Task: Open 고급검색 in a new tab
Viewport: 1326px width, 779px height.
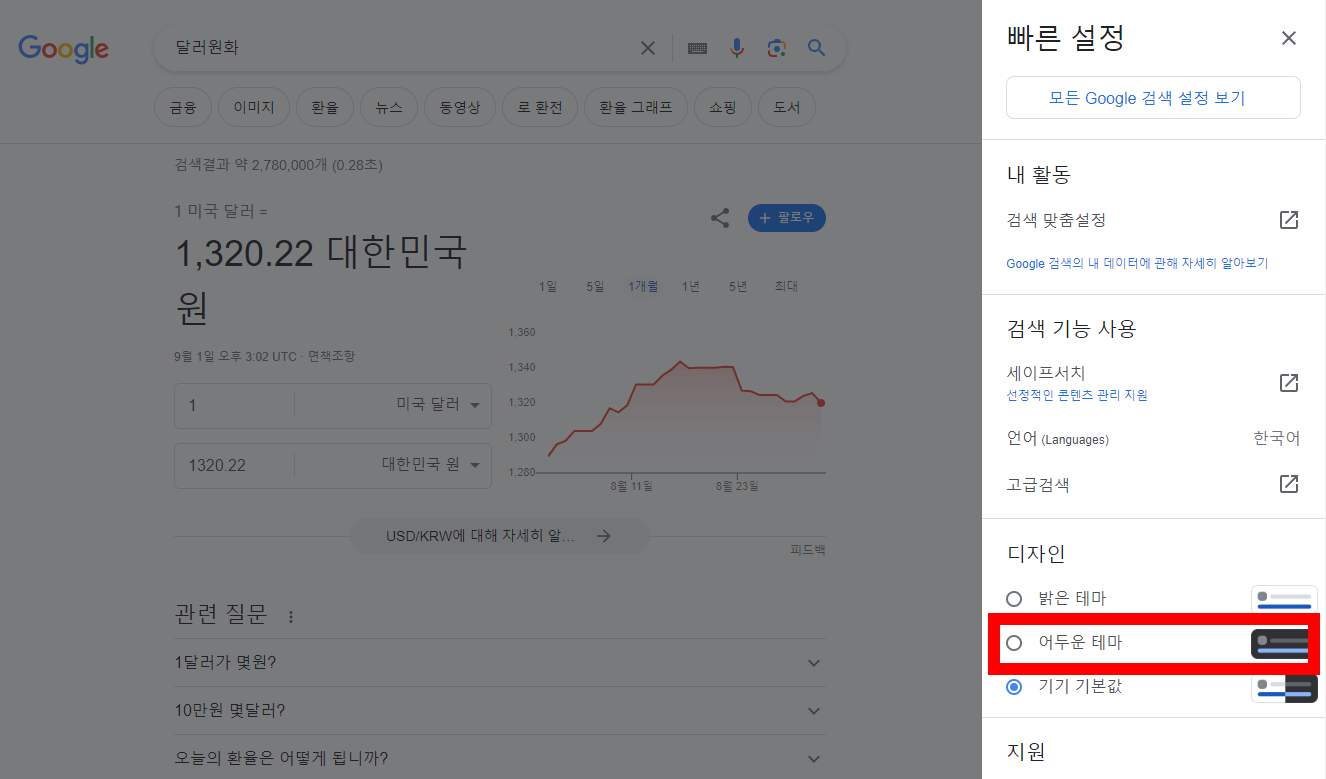Action: coord(1290,484)
